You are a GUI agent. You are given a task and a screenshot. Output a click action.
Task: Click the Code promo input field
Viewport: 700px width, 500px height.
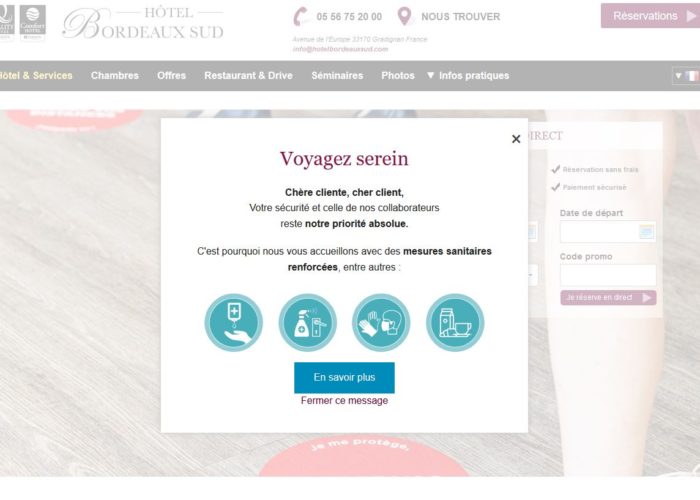(x=608, y=275)
